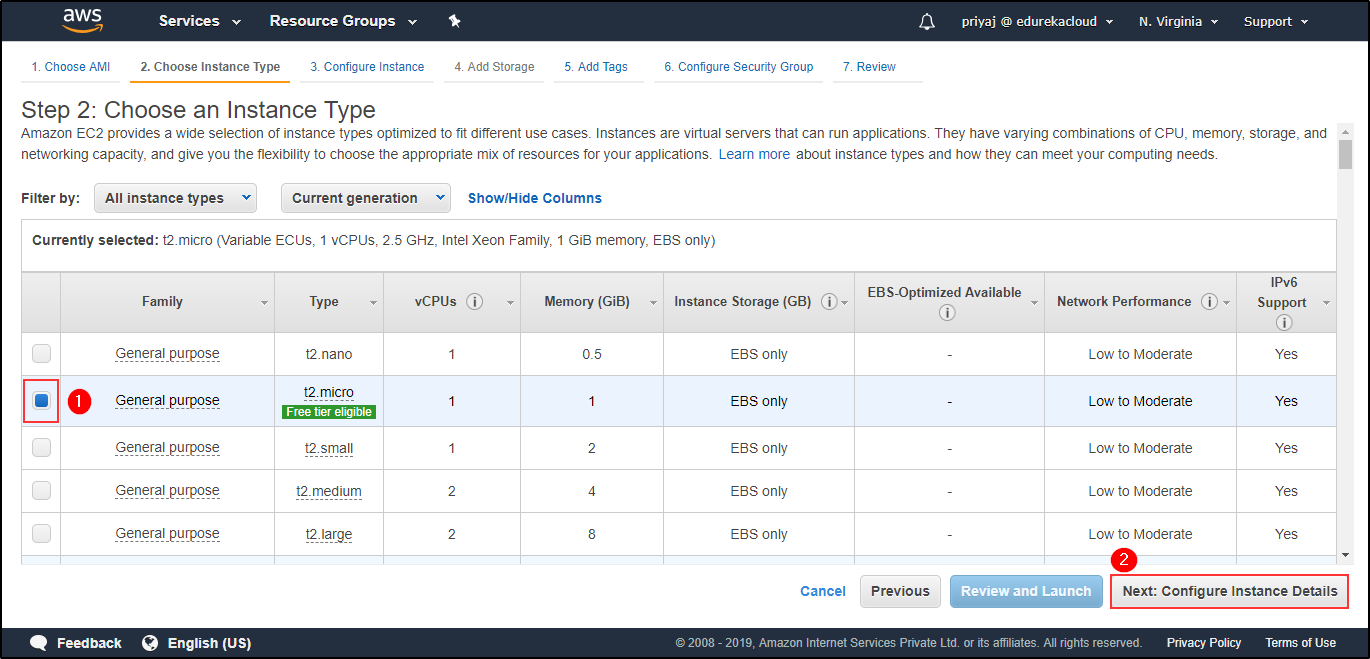Viewport: 1370px width, 659px height.
Task: Open the Type column filter arrow
Action: (x=373, y=303)
